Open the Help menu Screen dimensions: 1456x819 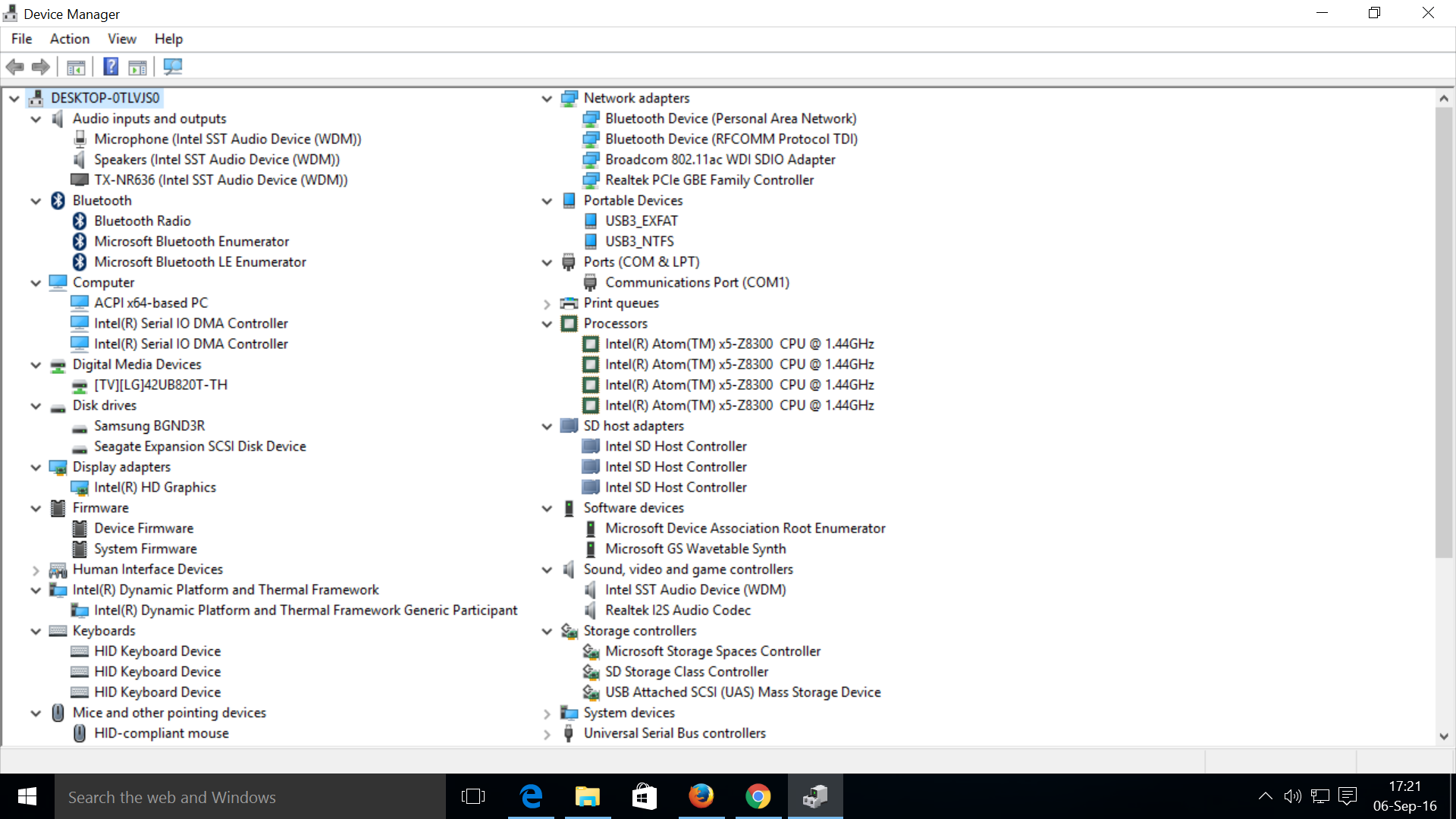coord(168,39)
